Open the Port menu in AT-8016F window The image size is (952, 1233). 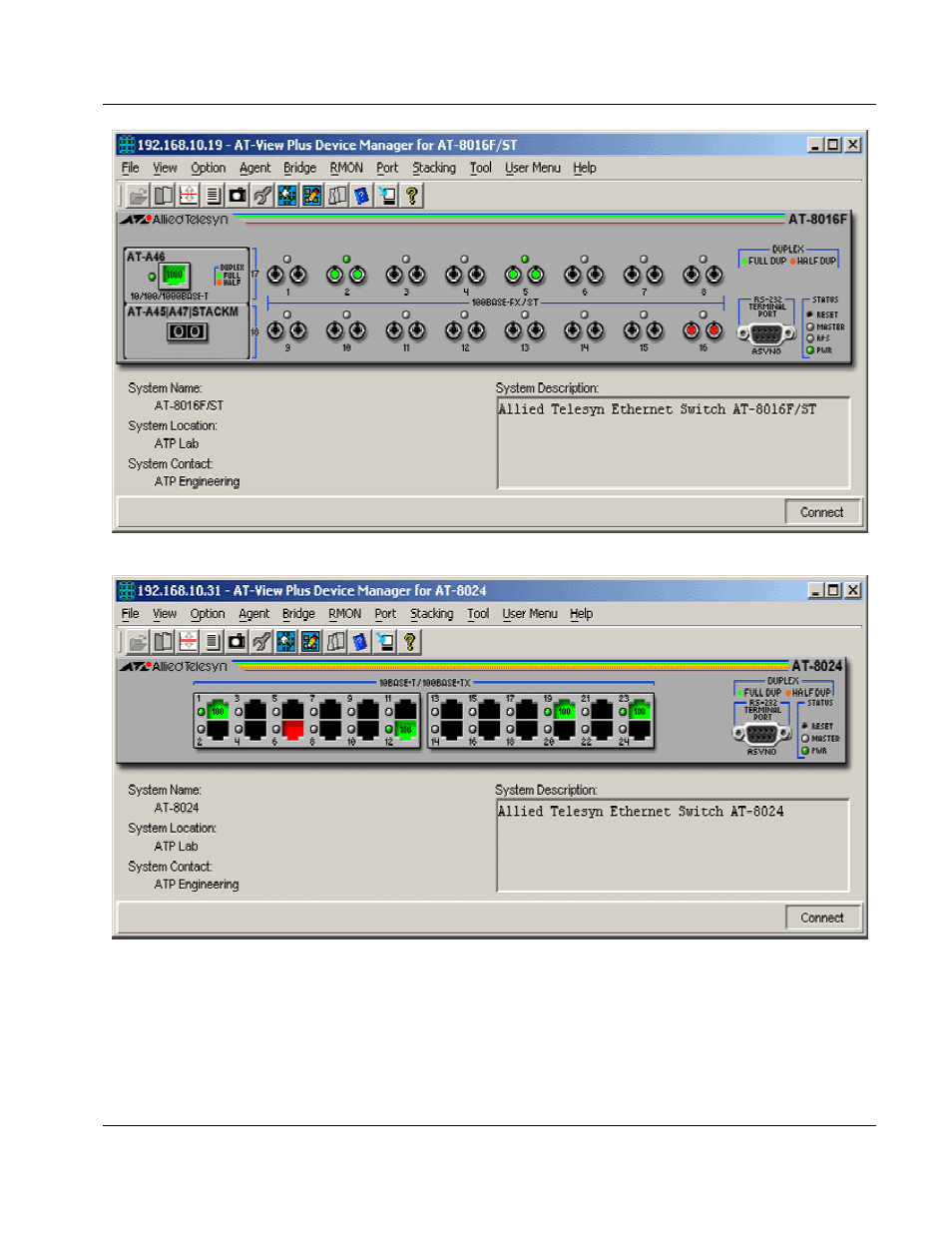387,168
